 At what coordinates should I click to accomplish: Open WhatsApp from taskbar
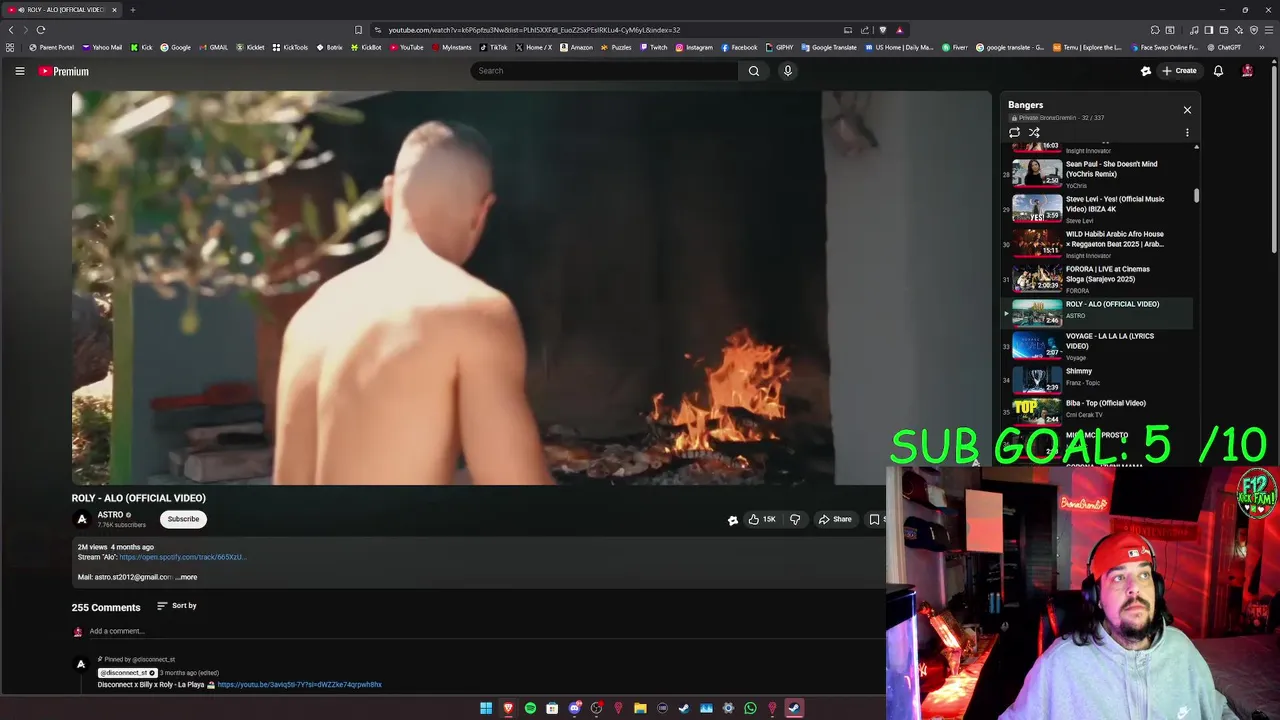[x=750, y=708]
